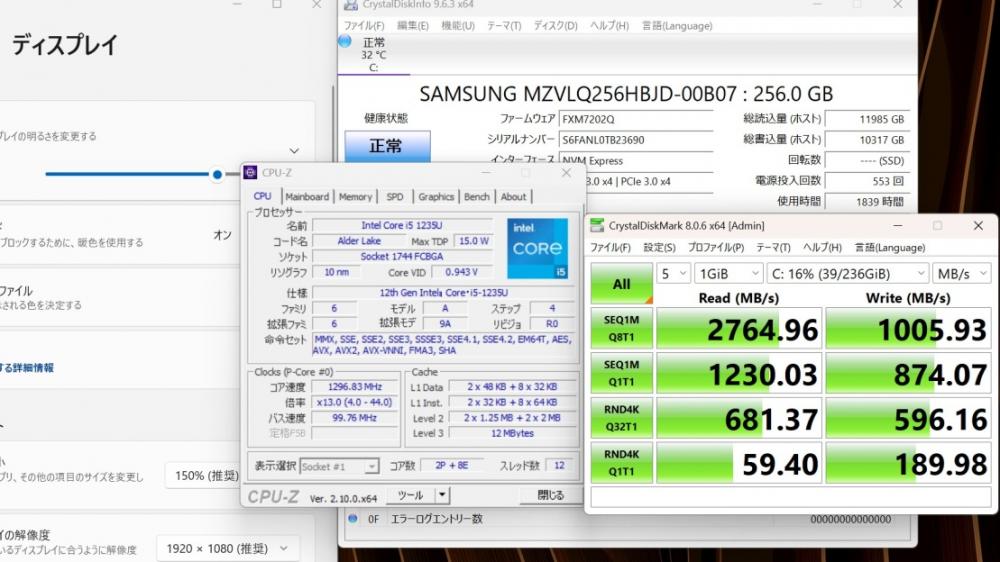Run the RND4K Q1T1 test

point(621,462)
